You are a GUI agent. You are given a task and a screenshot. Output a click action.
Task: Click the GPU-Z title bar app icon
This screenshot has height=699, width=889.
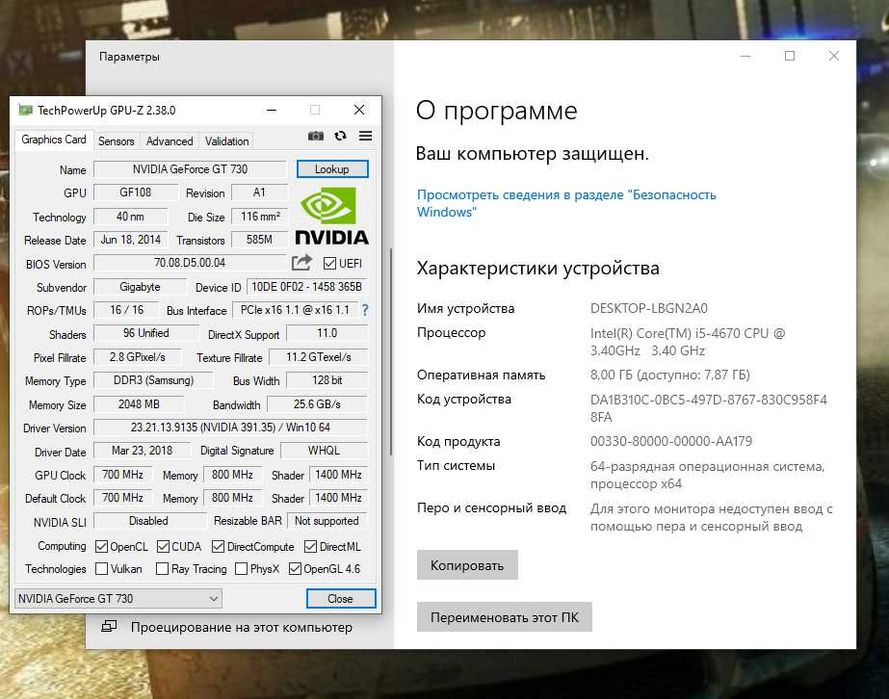coord(26,109)
